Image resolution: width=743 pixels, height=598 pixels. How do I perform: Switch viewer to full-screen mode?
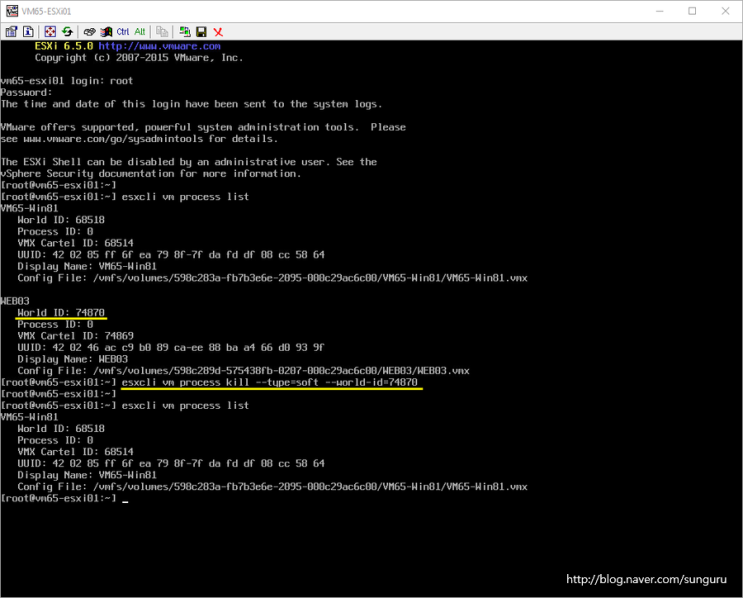[50, 32]
